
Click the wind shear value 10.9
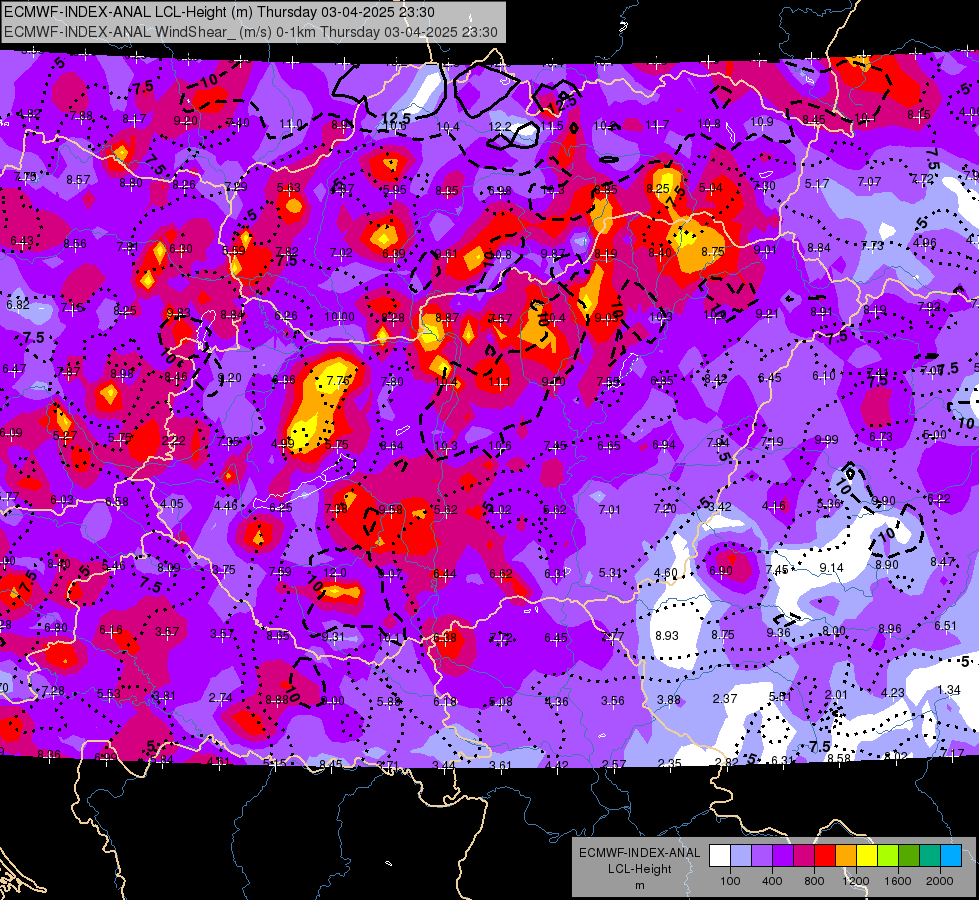[x=762, y=122]
